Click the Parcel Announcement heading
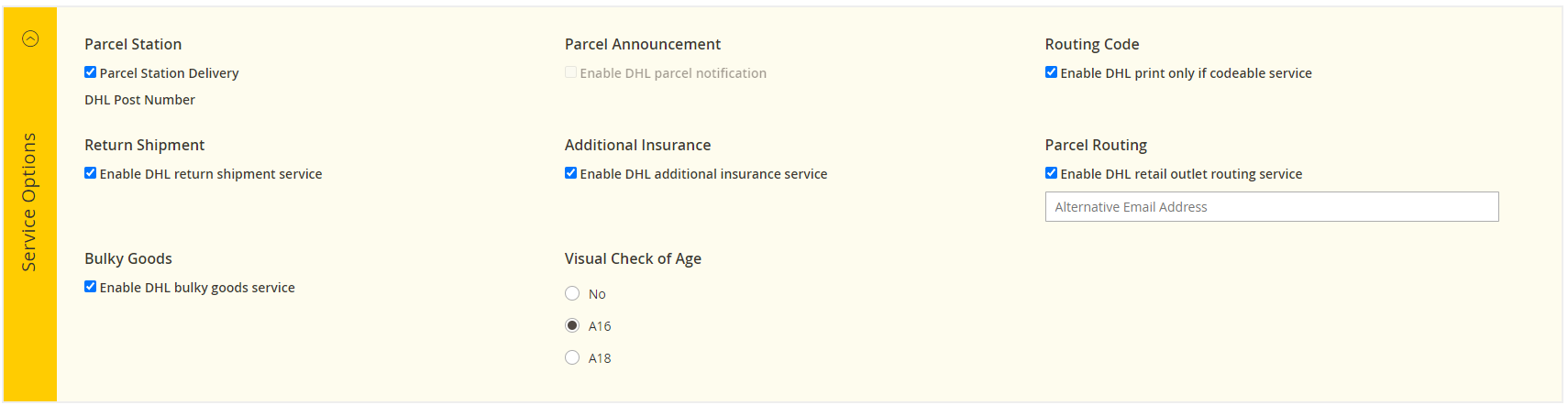This screenshot has height=405, width=1568. point(643,44)
